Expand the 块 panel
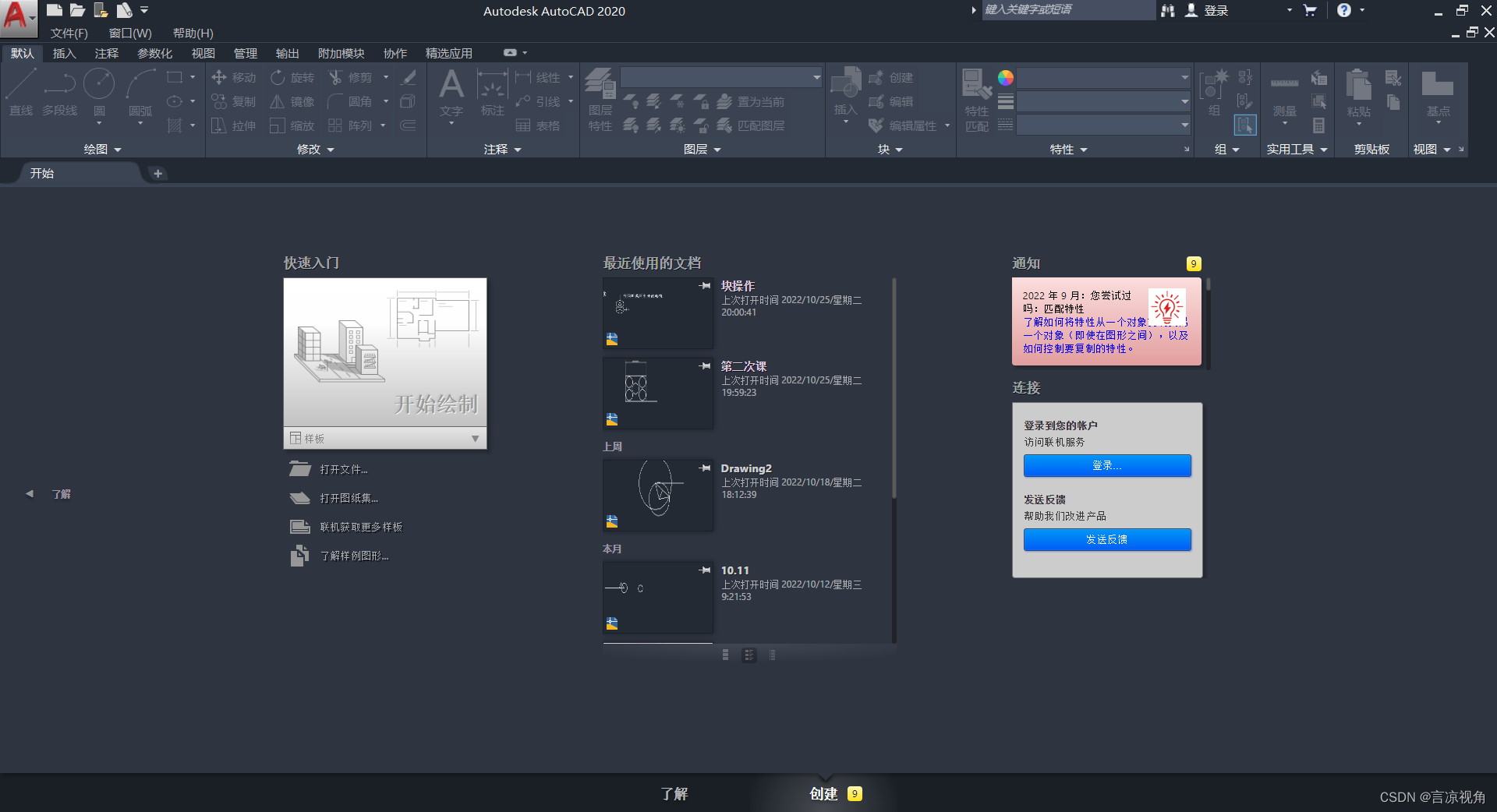This screenshot has height=812, width=1497. 890,149
